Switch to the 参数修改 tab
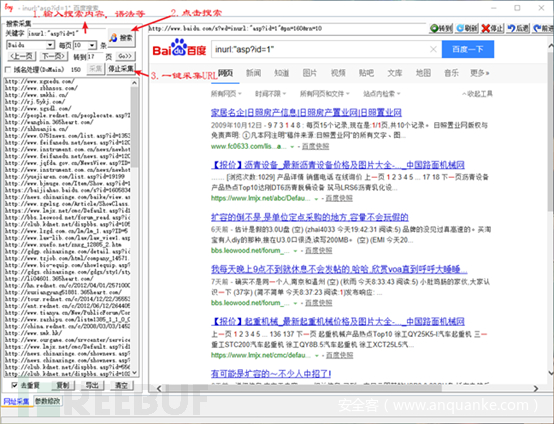The image size is (554, 424). click(x=47, y=401)
